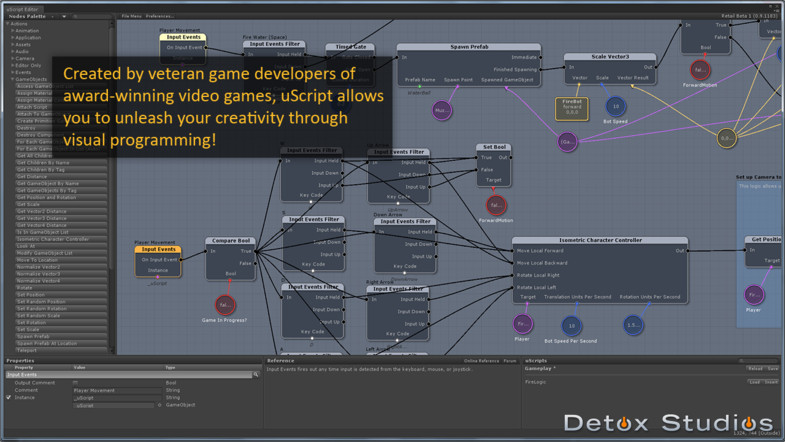Click the Reload button in uScripts panel

click(x=755, y=368)
